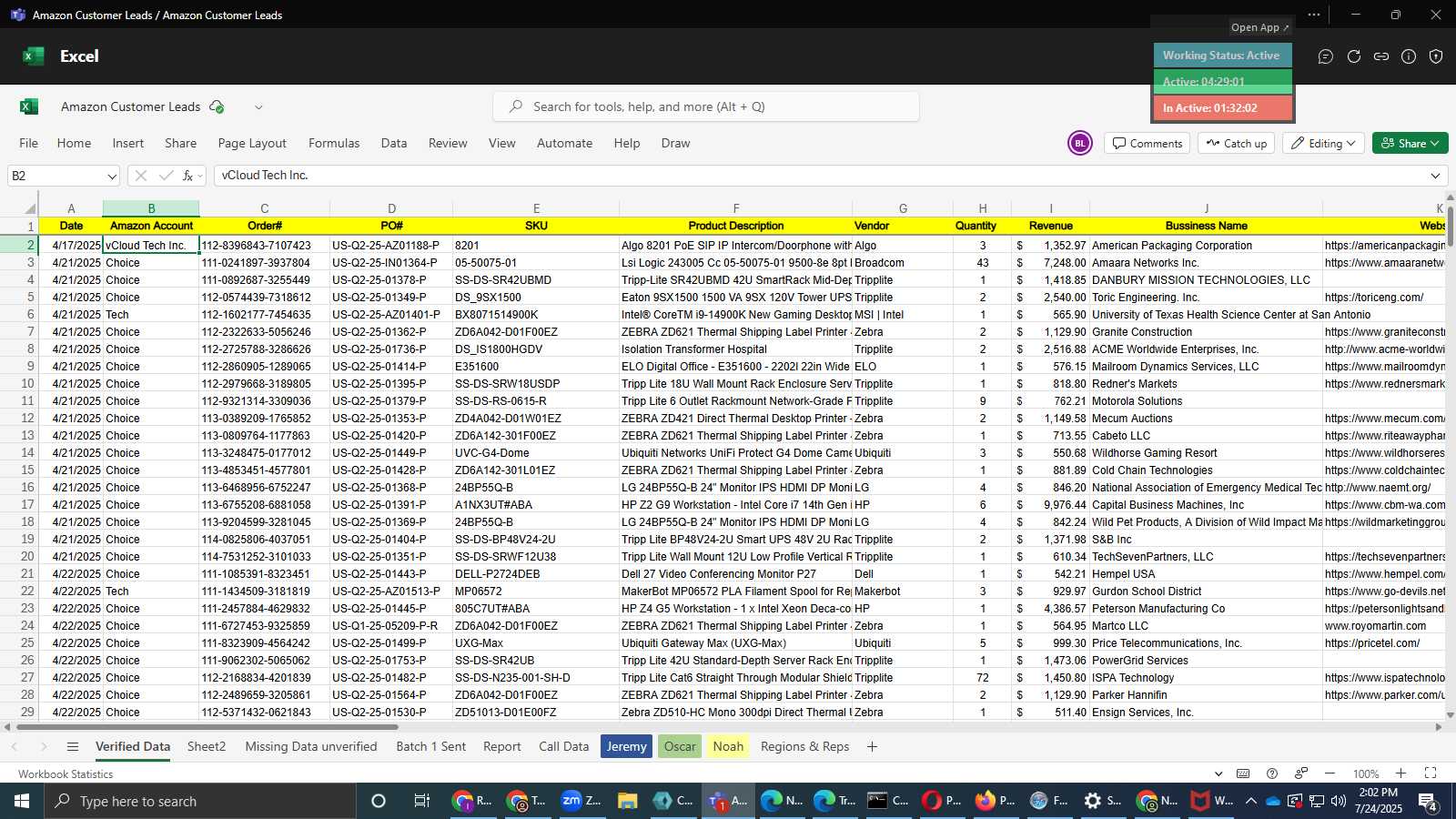Open Settings gear app in taskbar
The image size is (1456, 819).
click(1103, 801)
